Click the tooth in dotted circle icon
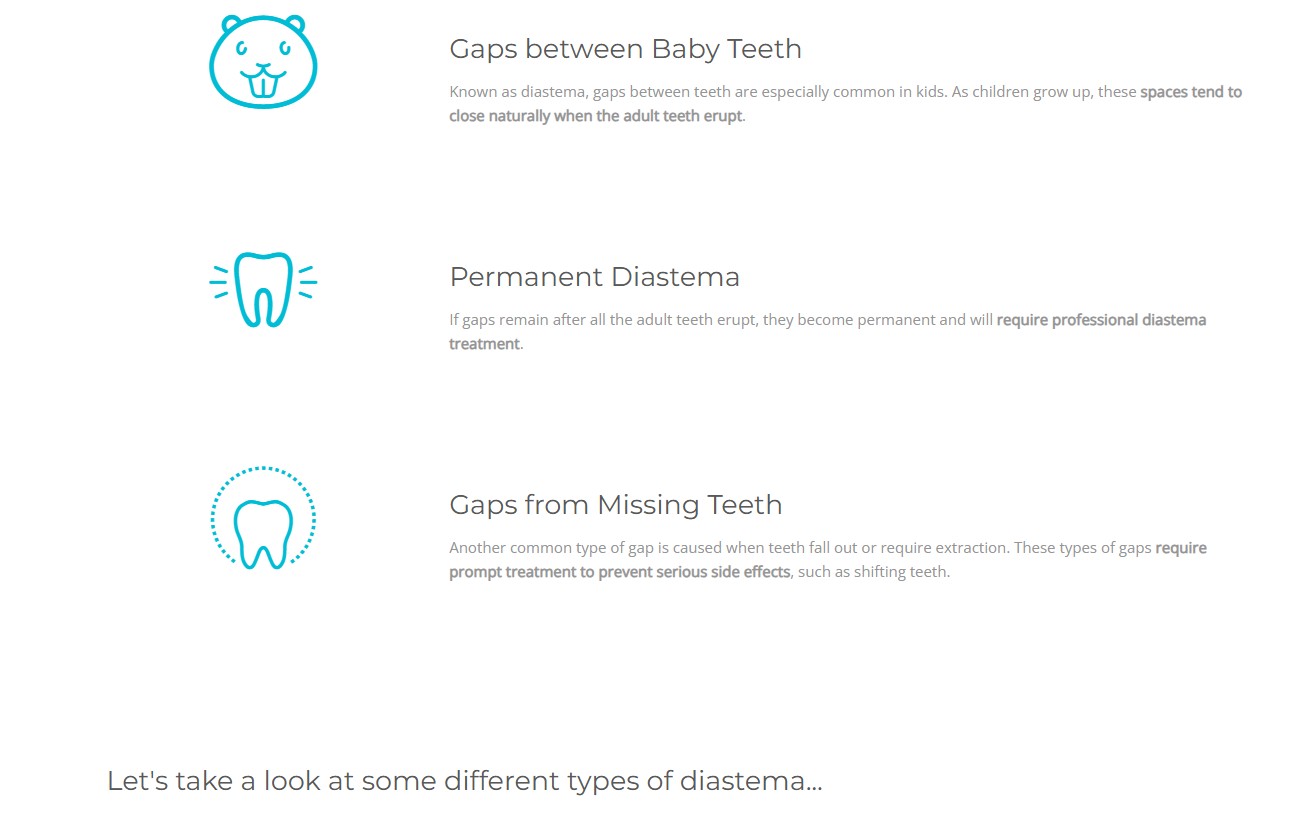1289x822 pixels. [x=263, y=518]
